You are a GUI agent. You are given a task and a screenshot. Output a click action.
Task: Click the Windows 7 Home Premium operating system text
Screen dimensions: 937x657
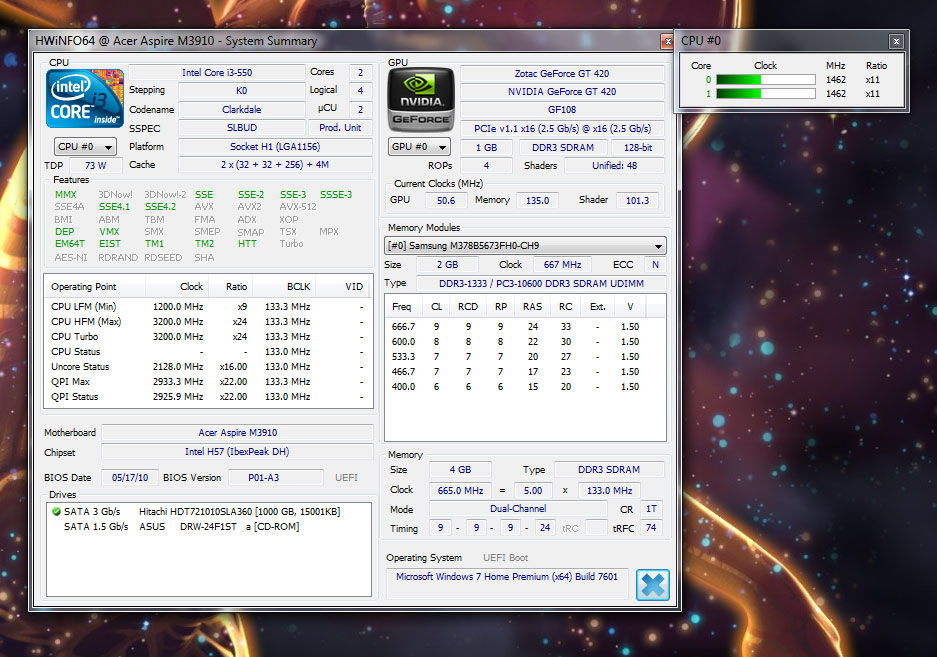point(507,577)
